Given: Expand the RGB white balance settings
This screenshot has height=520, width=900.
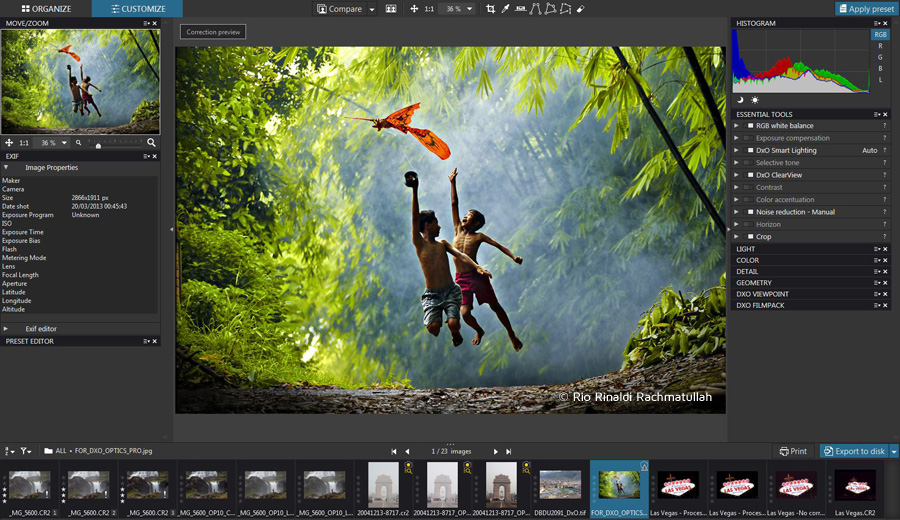Looking at the screenshot, I should [737, 126].
